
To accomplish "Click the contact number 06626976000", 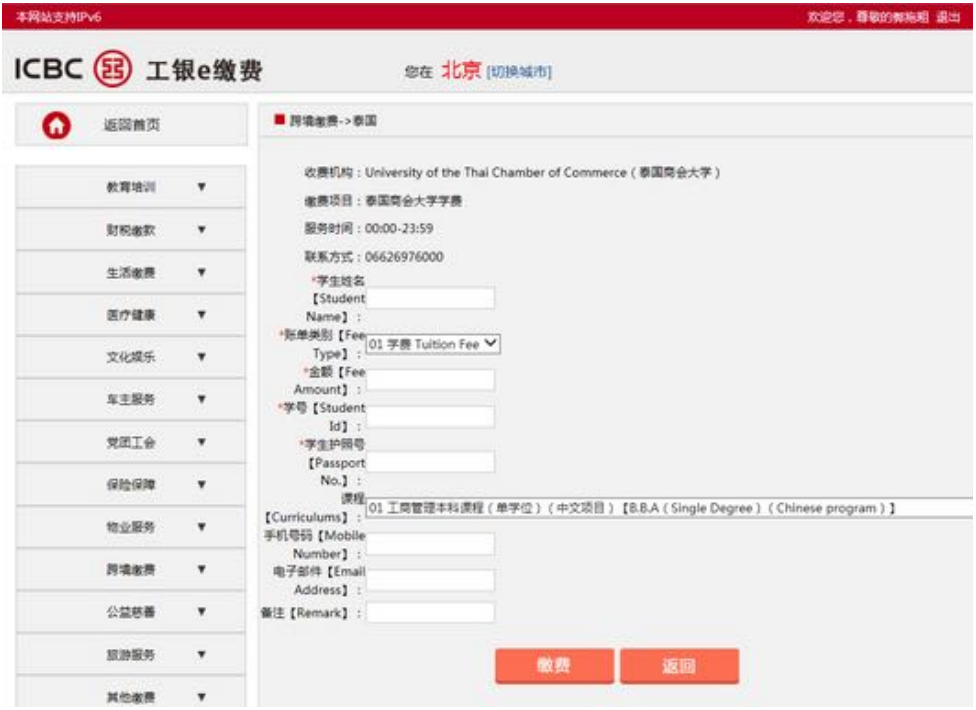I will (404, 256).
